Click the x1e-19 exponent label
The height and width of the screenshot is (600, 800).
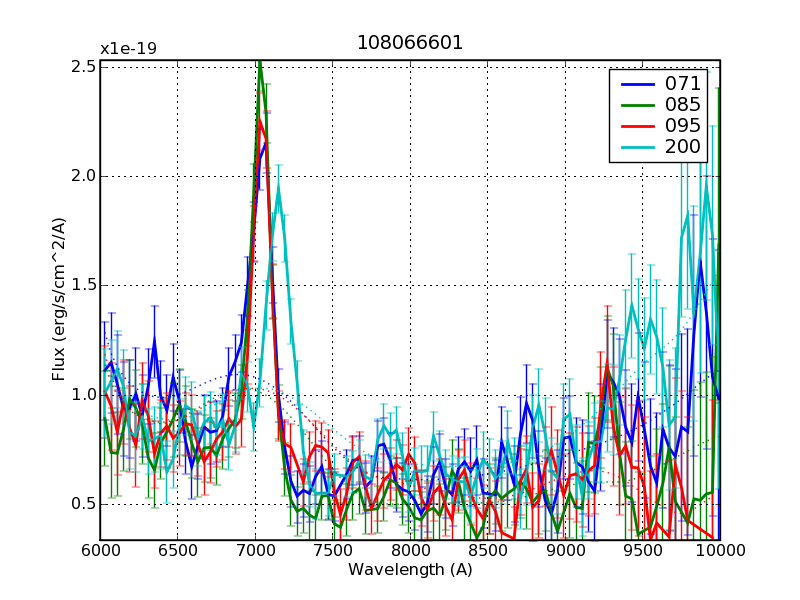[128, 49]
